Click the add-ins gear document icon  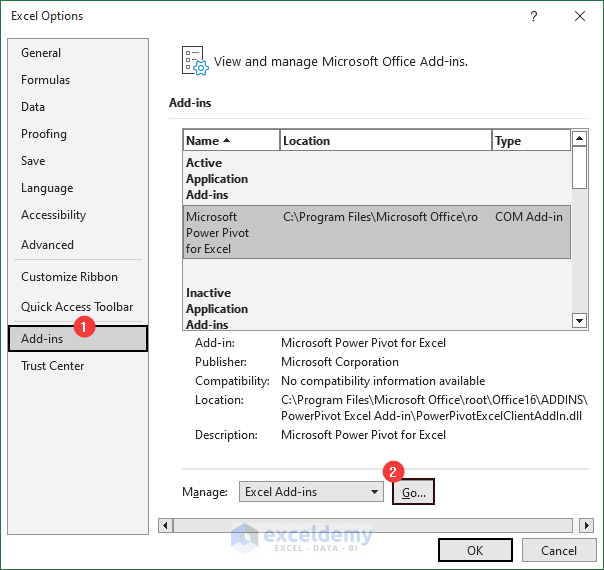pyautogui.click(x=193, y=61)
